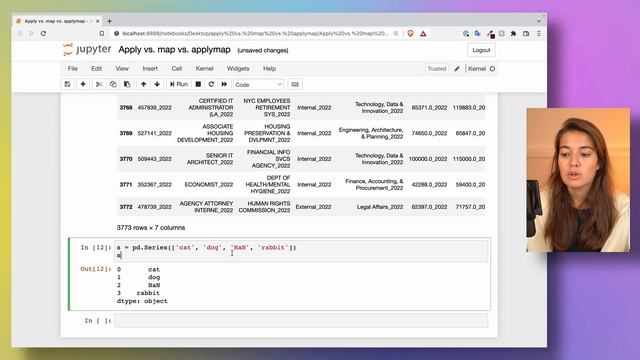Click the Legal Affairs_2022 cell
This screenshot has width=640, height=360.
click(380, 207)
